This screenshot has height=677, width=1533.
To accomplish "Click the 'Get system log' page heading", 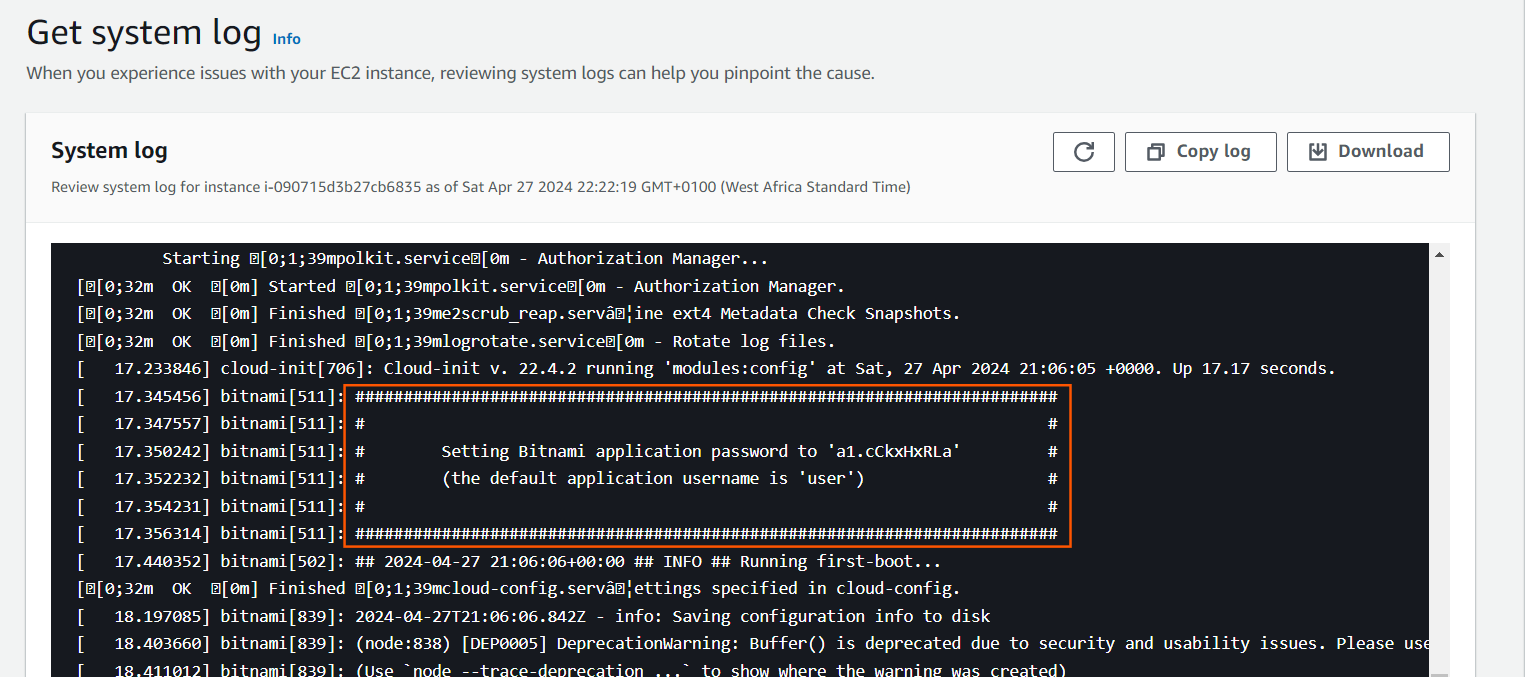I will click(x=144, y=33).
